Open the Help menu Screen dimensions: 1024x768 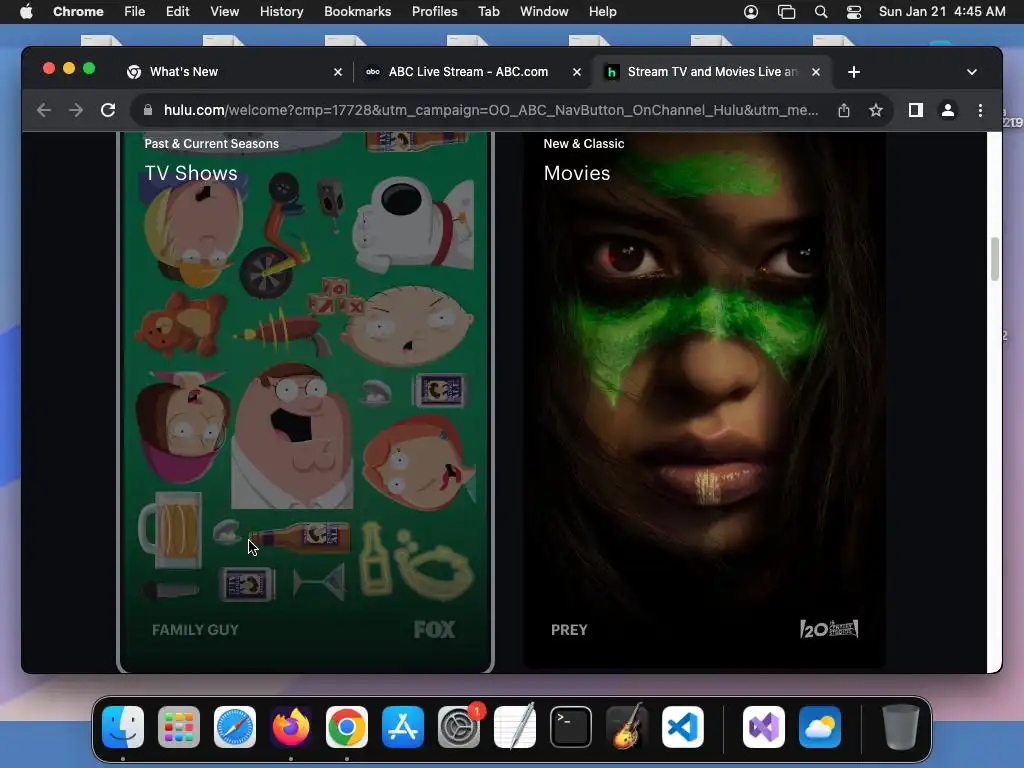tap(602, 12)
